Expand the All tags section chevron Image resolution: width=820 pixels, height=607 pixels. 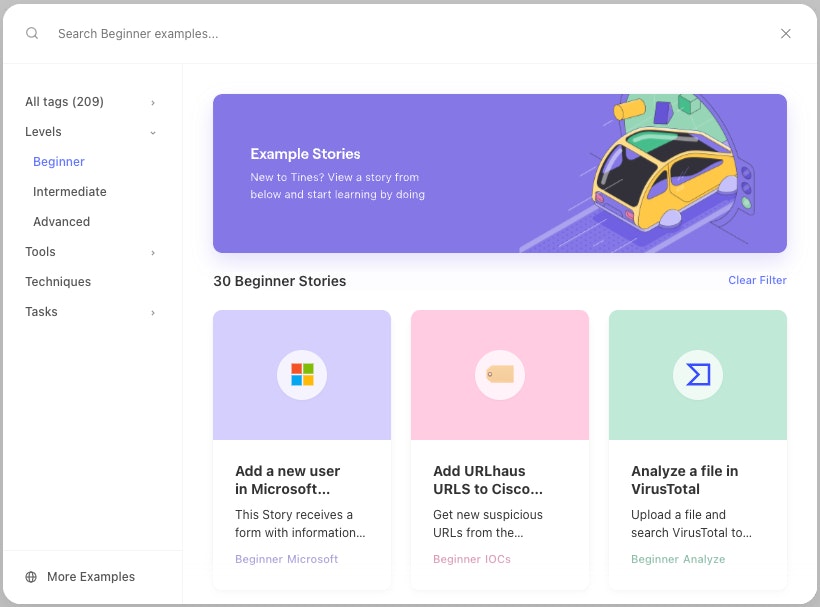click(153, 102)
